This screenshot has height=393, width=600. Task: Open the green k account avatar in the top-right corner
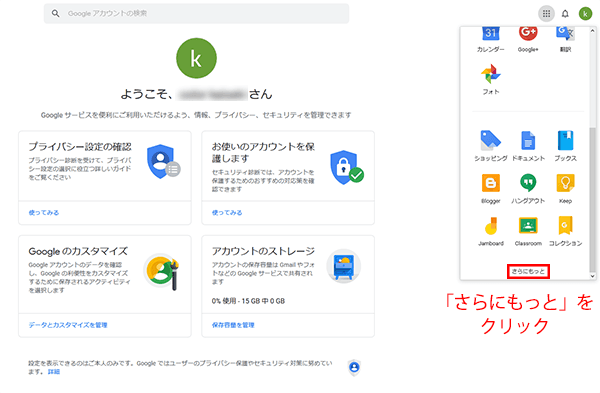[585, 14]
